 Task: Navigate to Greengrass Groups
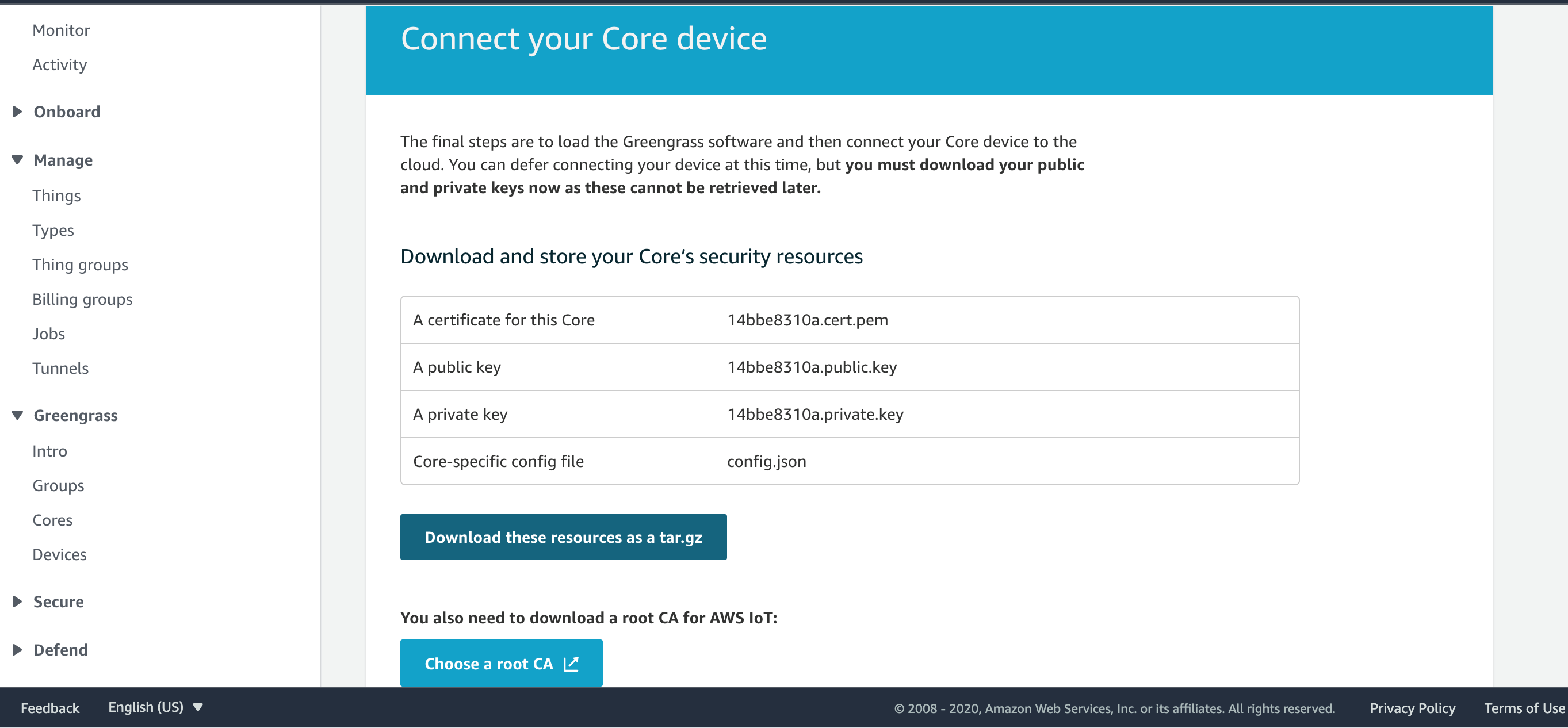pyautogui.click(x=58, y=485)
